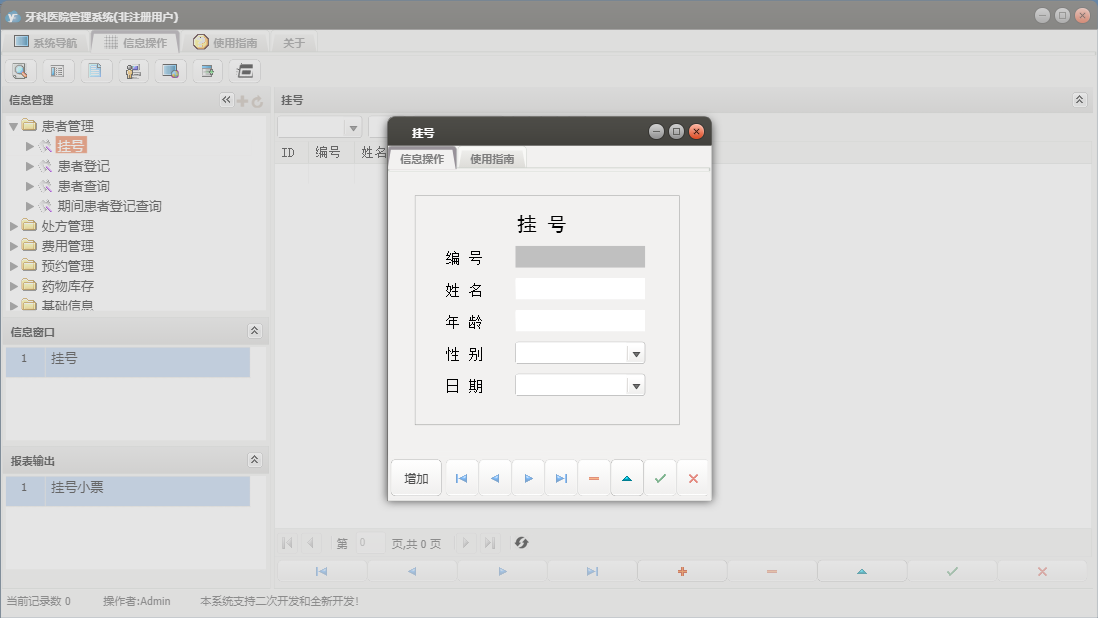This screenshot has height=618, width=1098.
Task: Collapse the 报表输出 panel
Action: click(x=254, y=460)
